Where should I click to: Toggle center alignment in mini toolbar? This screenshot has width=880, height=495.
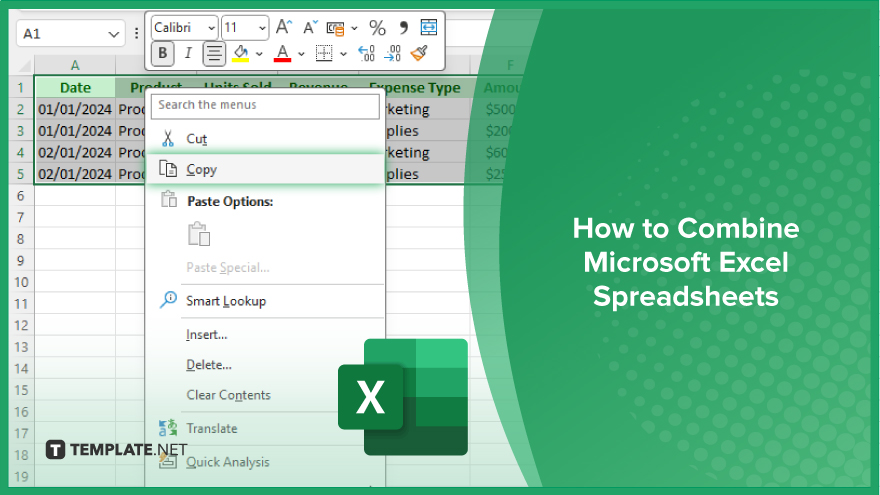pos(214,53)
